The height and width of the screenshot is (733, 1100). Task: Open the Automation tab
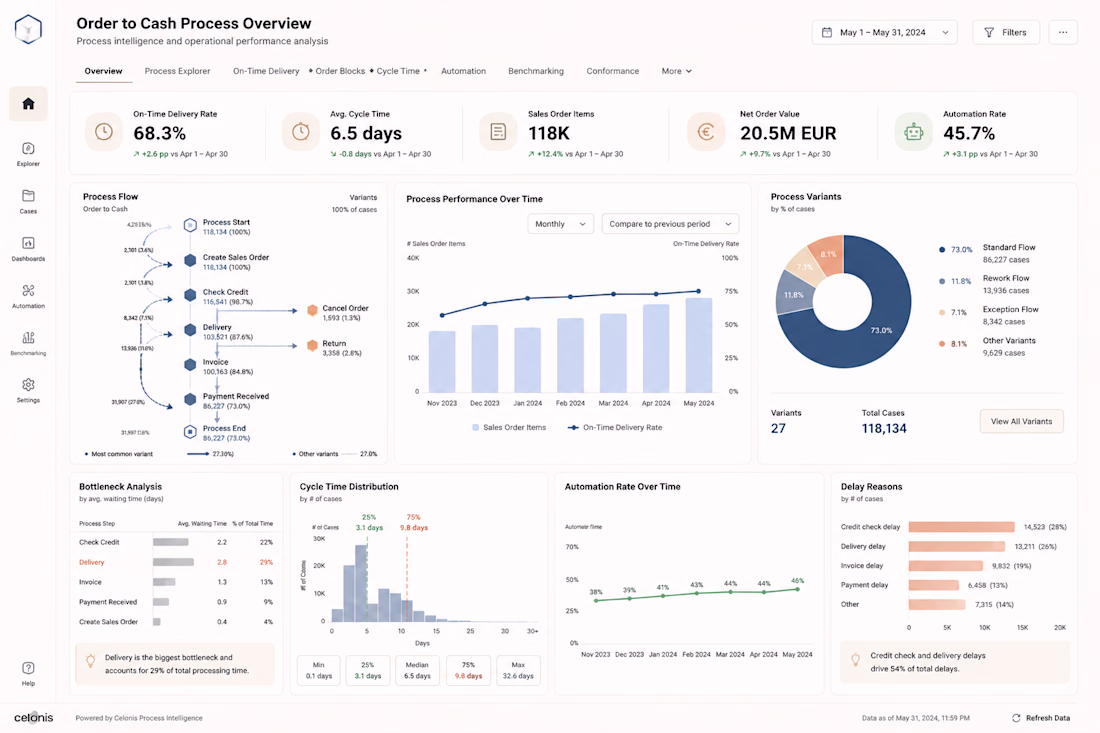[x=463, y=71]
